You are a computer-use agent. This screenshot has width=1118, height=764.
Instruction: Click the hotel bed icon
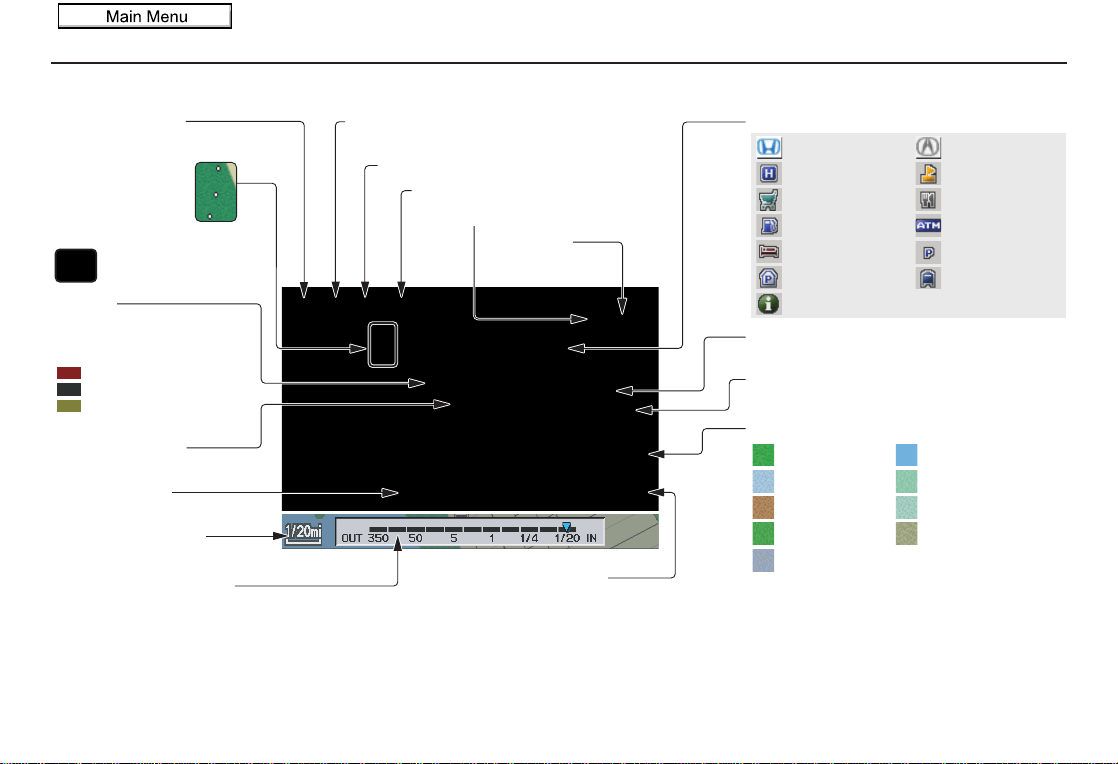pos(768,252)
